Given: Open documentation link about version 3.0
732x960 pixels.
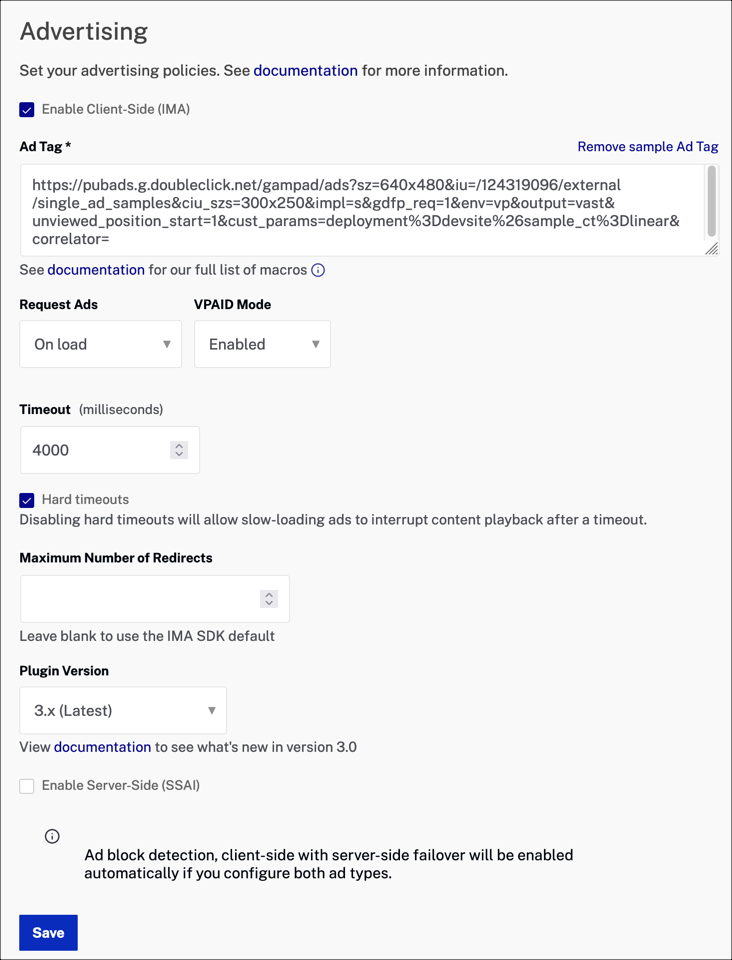Looking at the screenshot, I should (102, 747).
